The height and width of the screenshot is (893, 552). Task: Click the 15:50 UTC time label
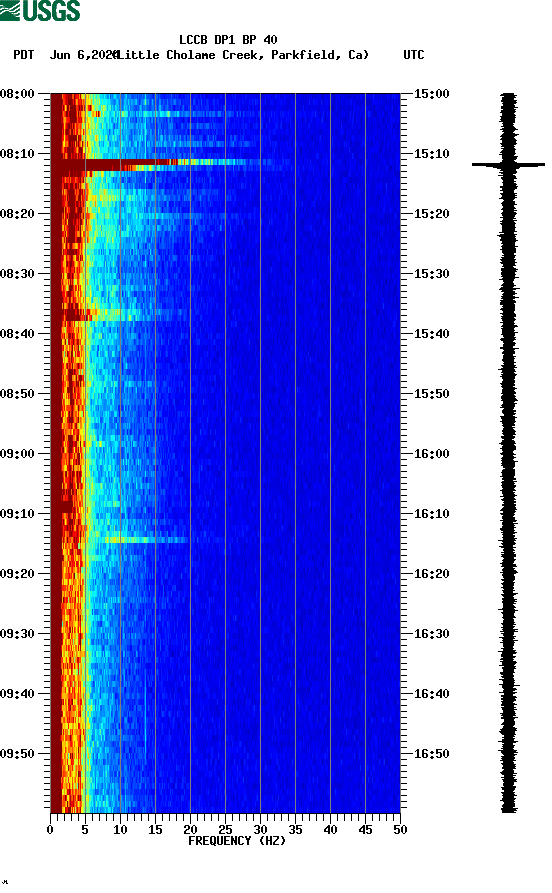pyautogui.click(x=431, y=394)
